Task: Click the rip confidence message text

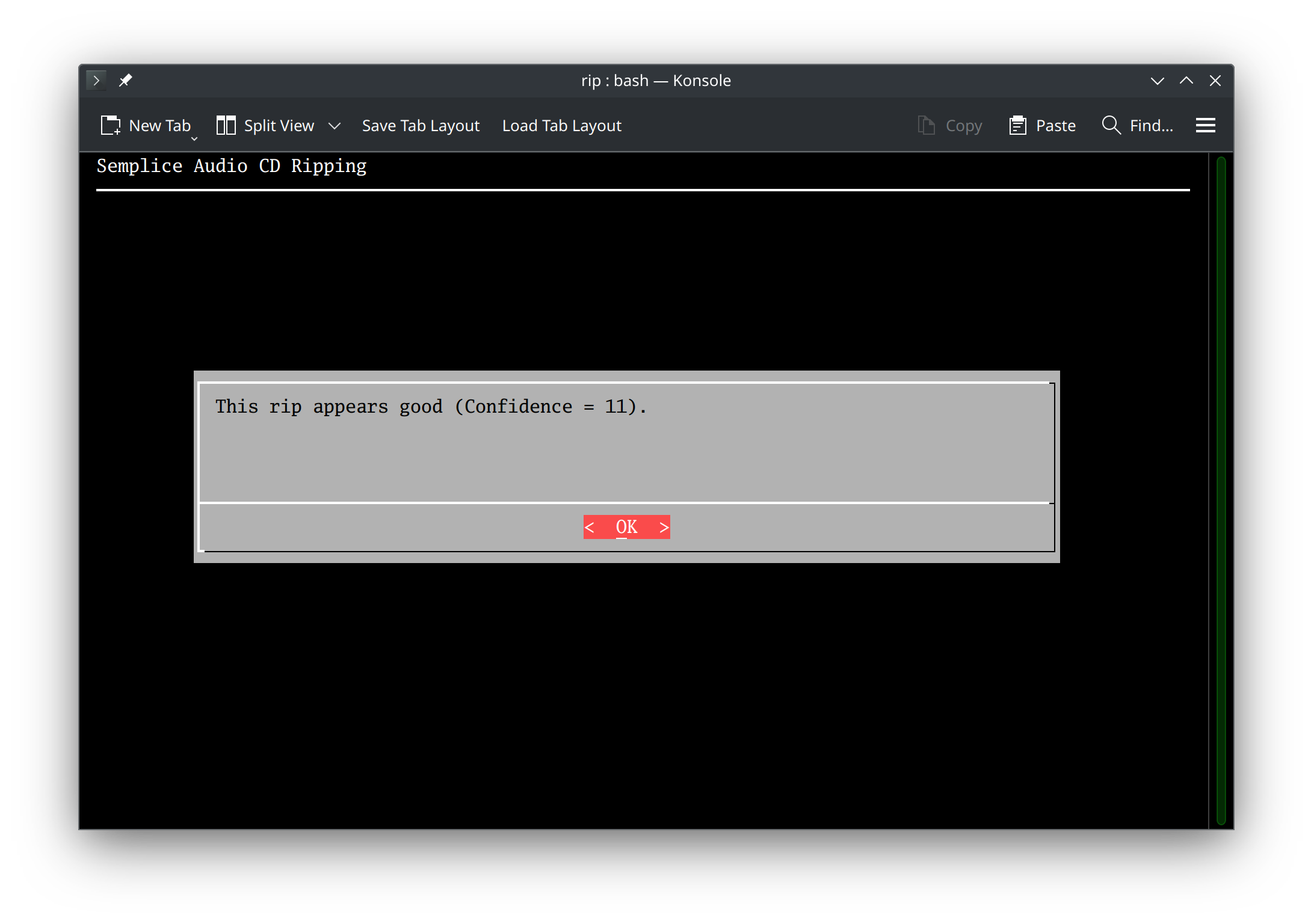Action: tap(431, 406)
